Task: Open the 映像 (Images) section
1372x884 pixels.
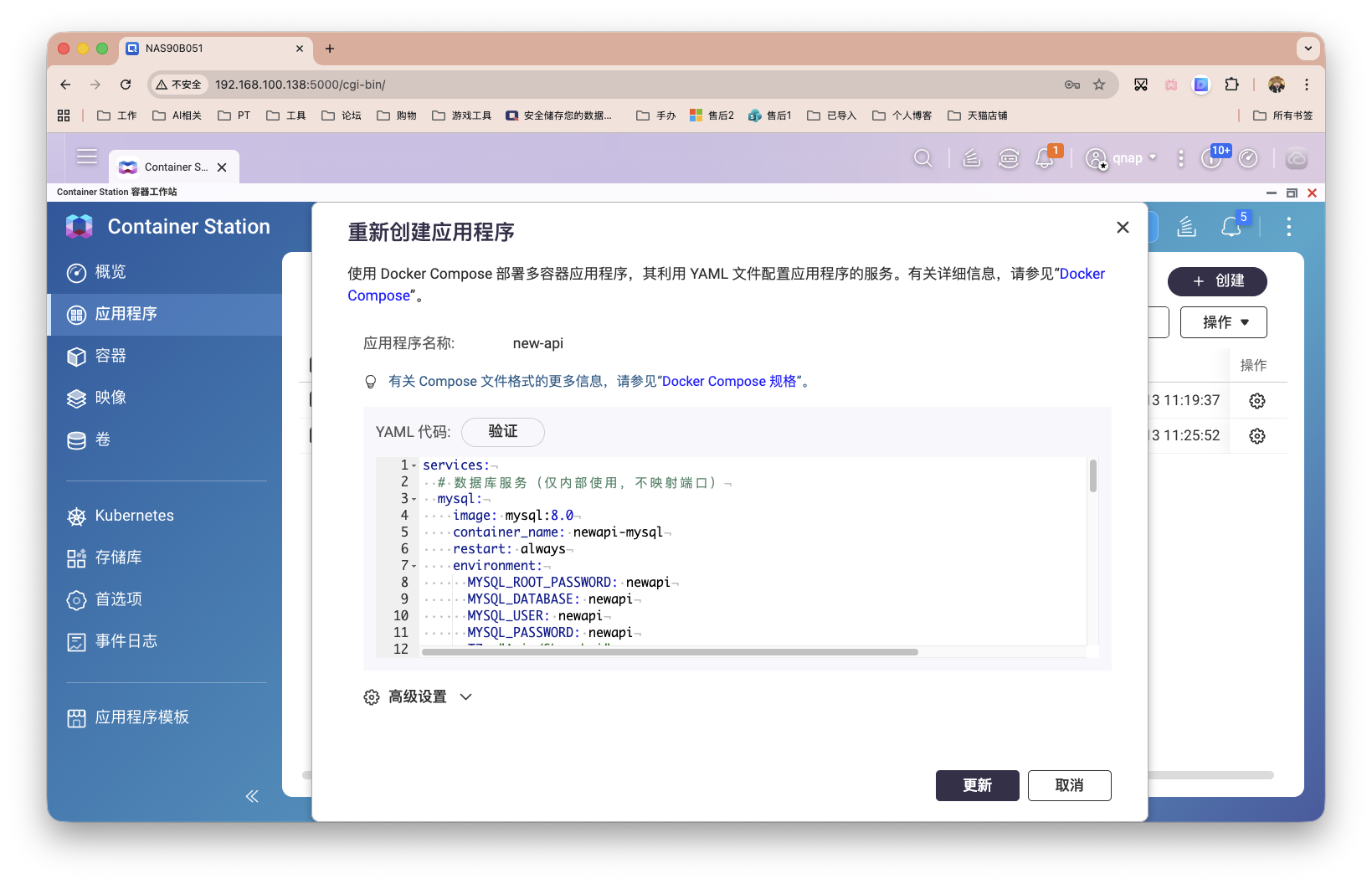Action: coord(113,398)
